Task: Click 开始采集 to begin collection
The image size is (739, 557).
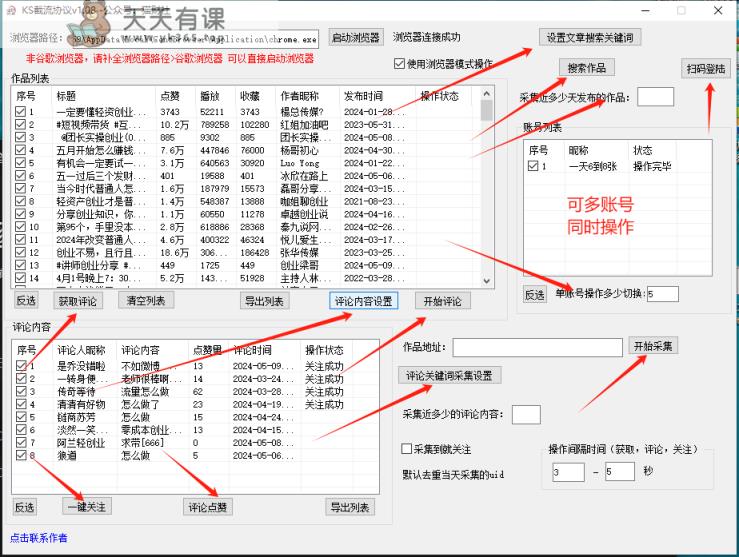Action: click(653, 346)
